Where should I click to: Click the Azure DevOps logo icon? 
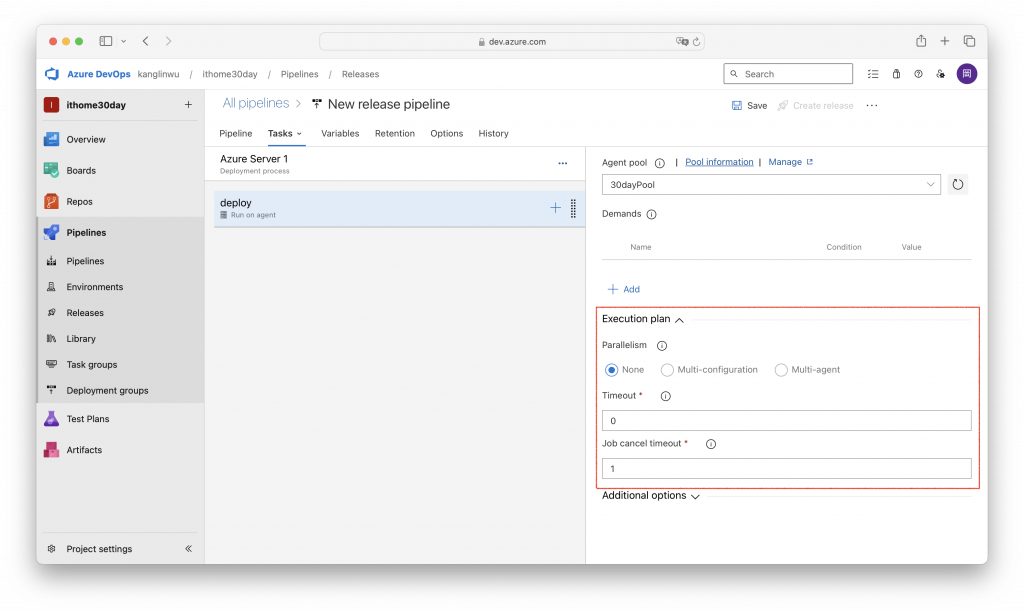[52, 74]
